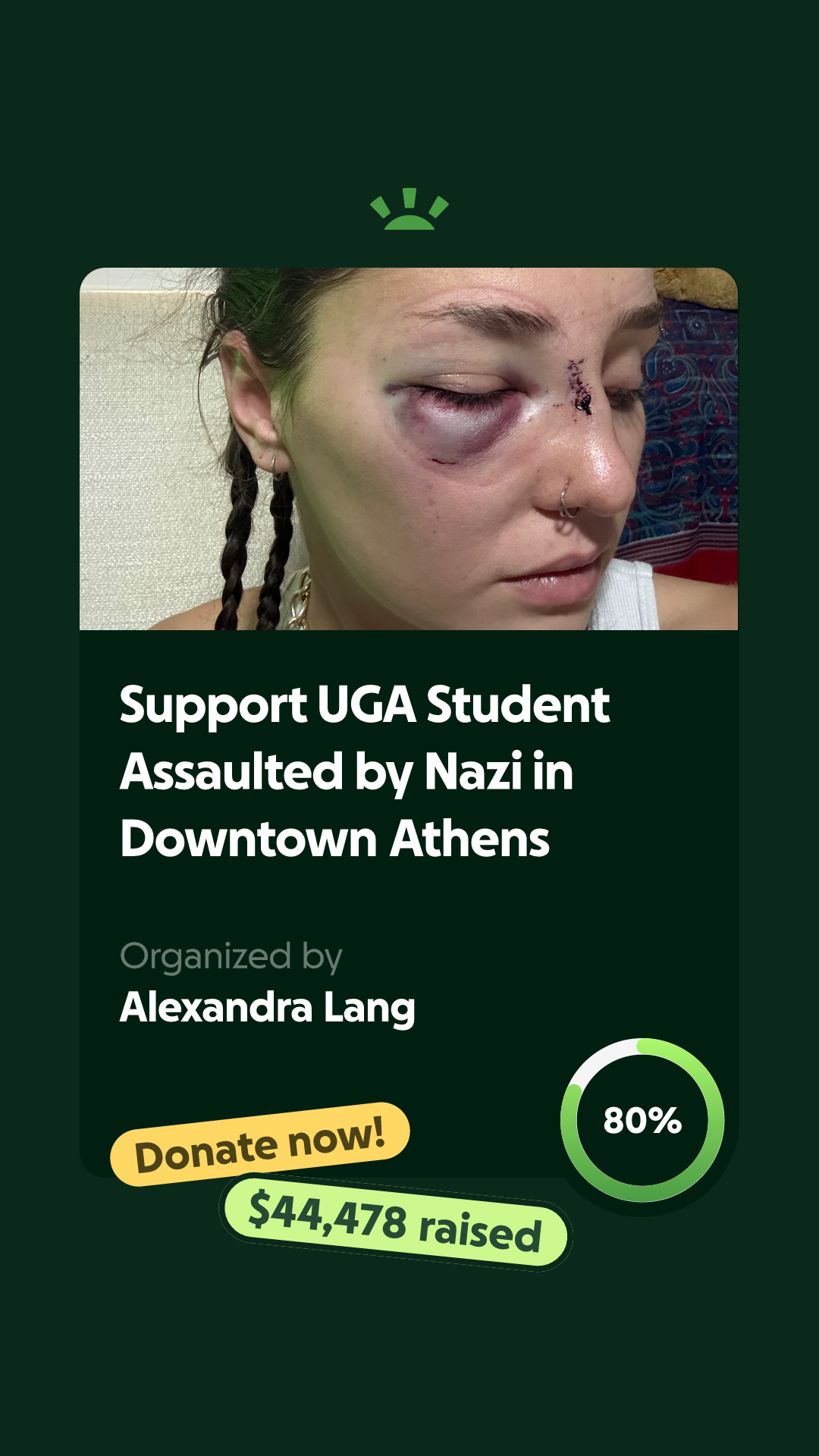Select the '$44,478 raised' green badge
Image resolution: width=819 pixels, height=1456 pixels.
tap(395, 1221)
